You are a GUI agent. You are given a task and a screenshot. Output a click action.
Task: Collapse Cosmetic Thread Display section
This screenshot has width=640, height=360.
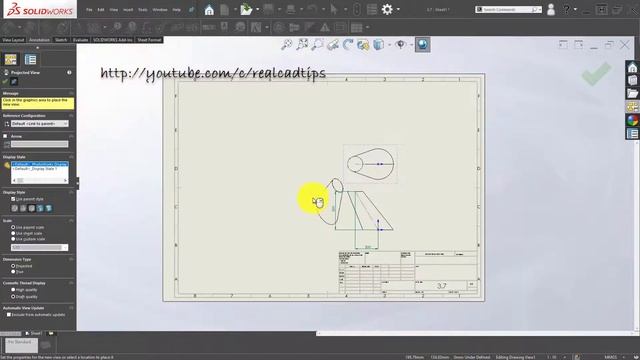click(71, 283)
